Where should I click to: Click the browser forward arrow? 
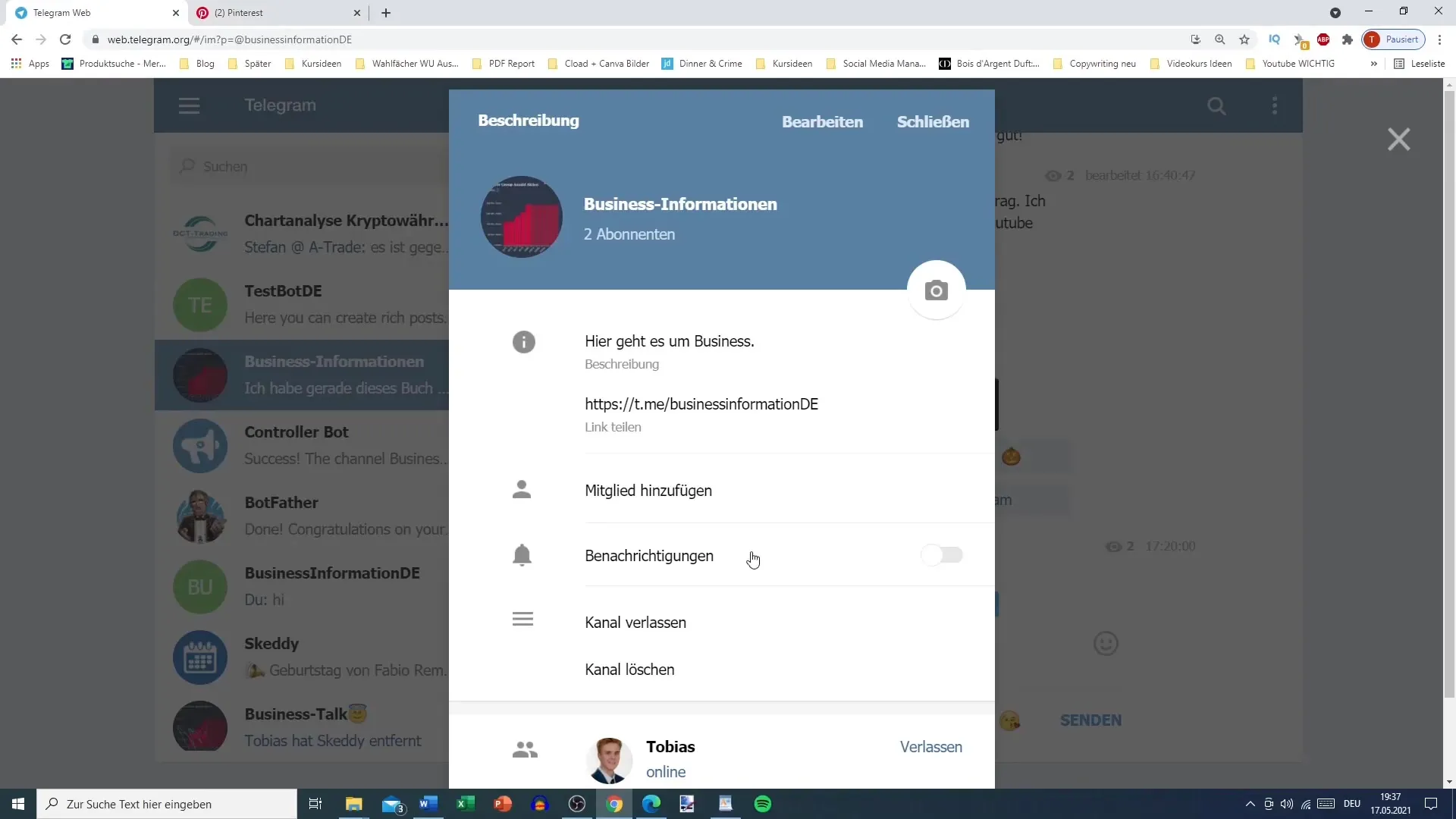pyautogui.click(x=41, y=39)
